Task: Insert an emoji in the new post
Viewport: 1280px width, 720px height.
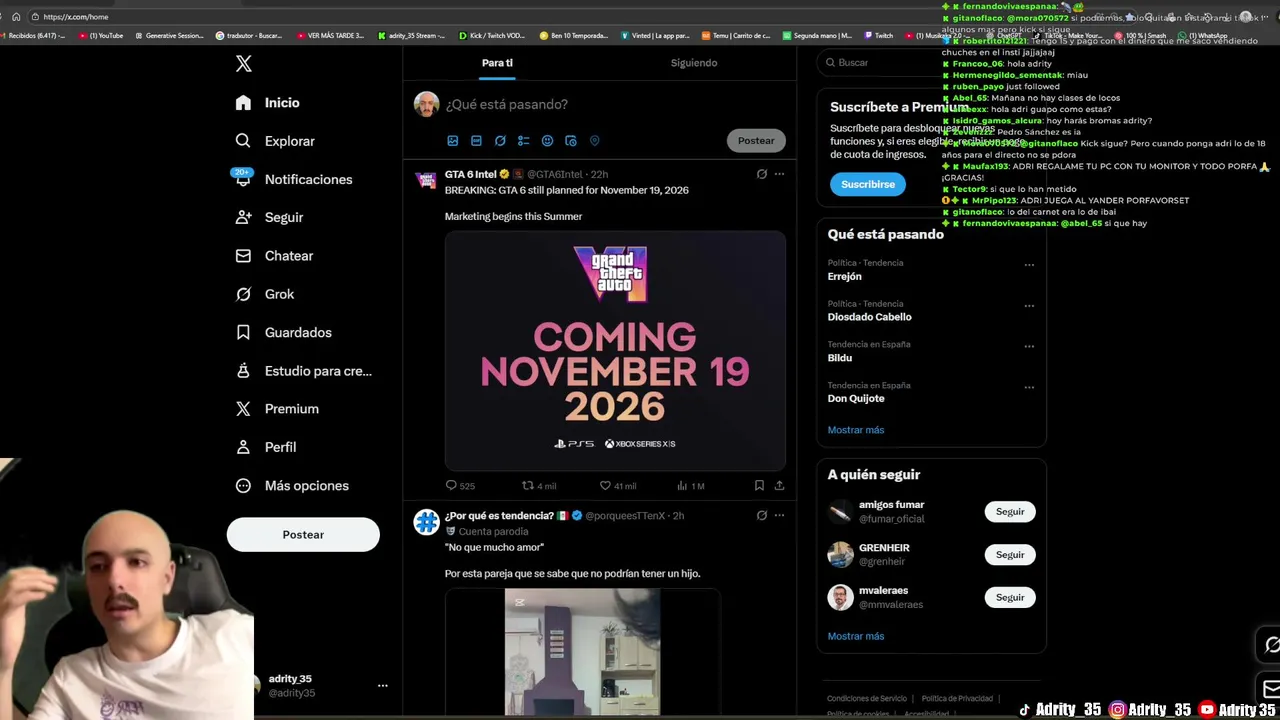Action: pyautogui.click(x=547, y=141)
